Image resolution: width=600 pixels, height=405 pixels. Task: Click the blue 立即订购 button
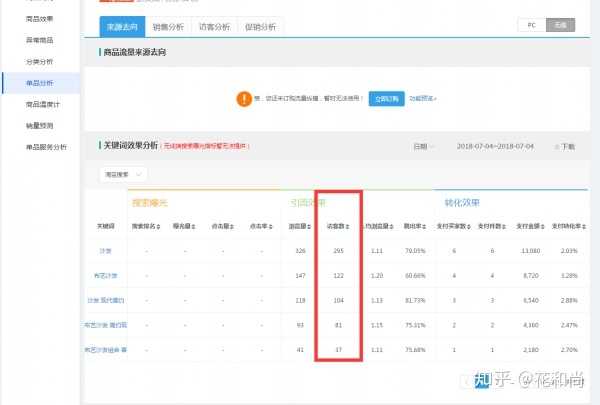[x=384, y=98]
